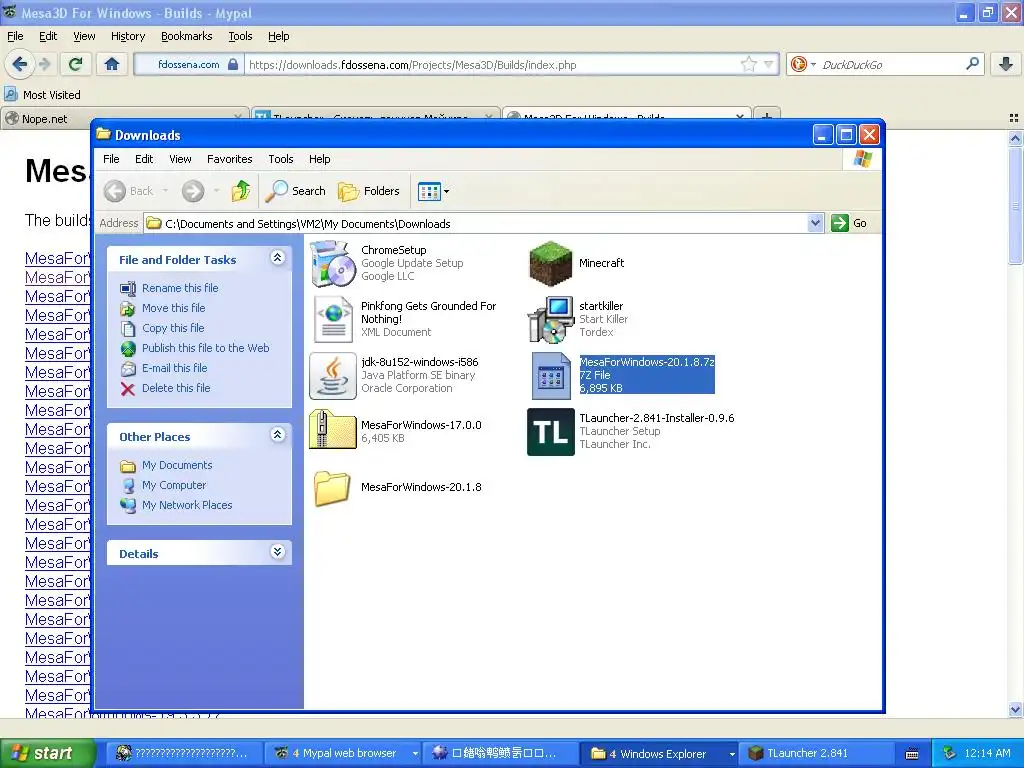Screen dimensions: 1024x768
Task: Click the browser URL address field
Action: point(493,65)
